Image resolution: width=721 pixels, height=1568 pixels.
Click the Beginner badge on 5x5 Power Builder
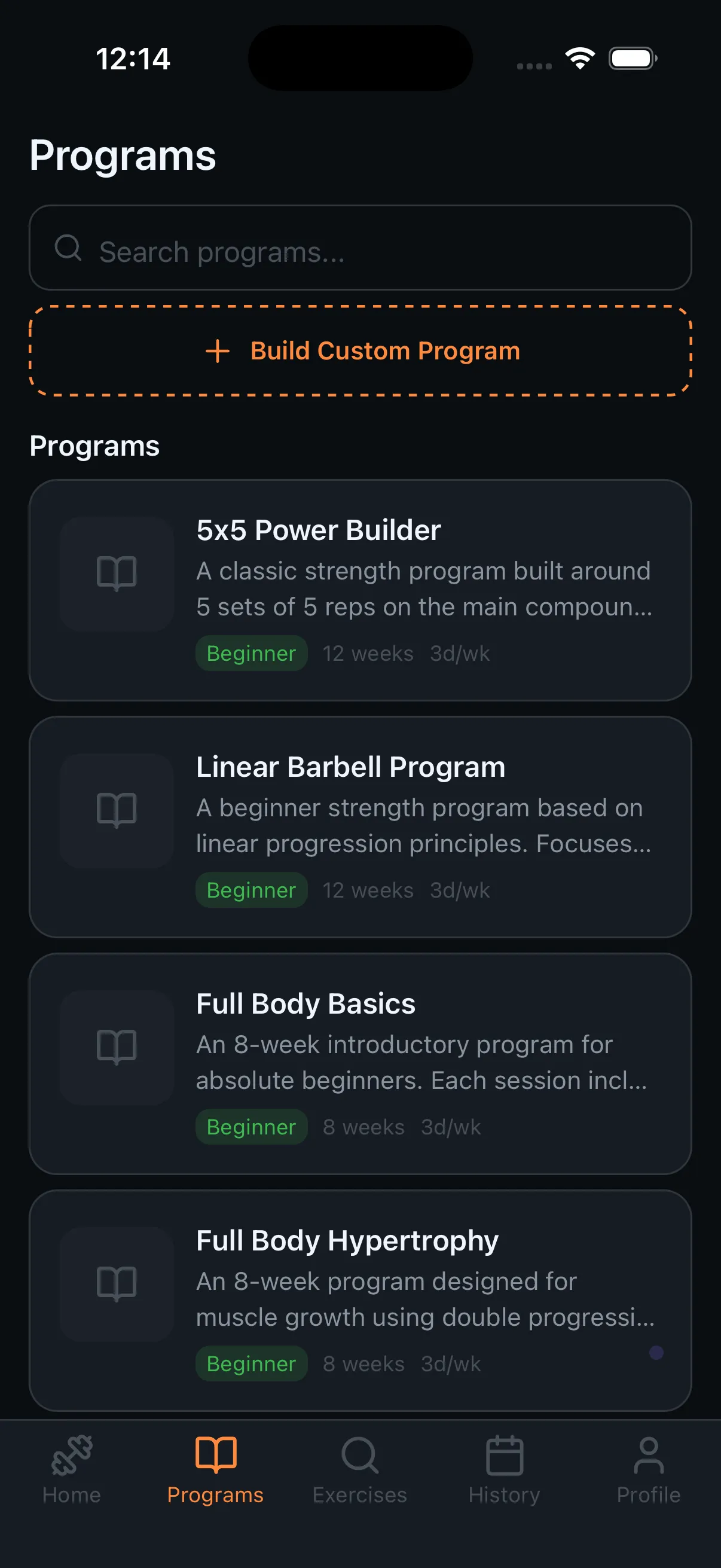[250, 653]
